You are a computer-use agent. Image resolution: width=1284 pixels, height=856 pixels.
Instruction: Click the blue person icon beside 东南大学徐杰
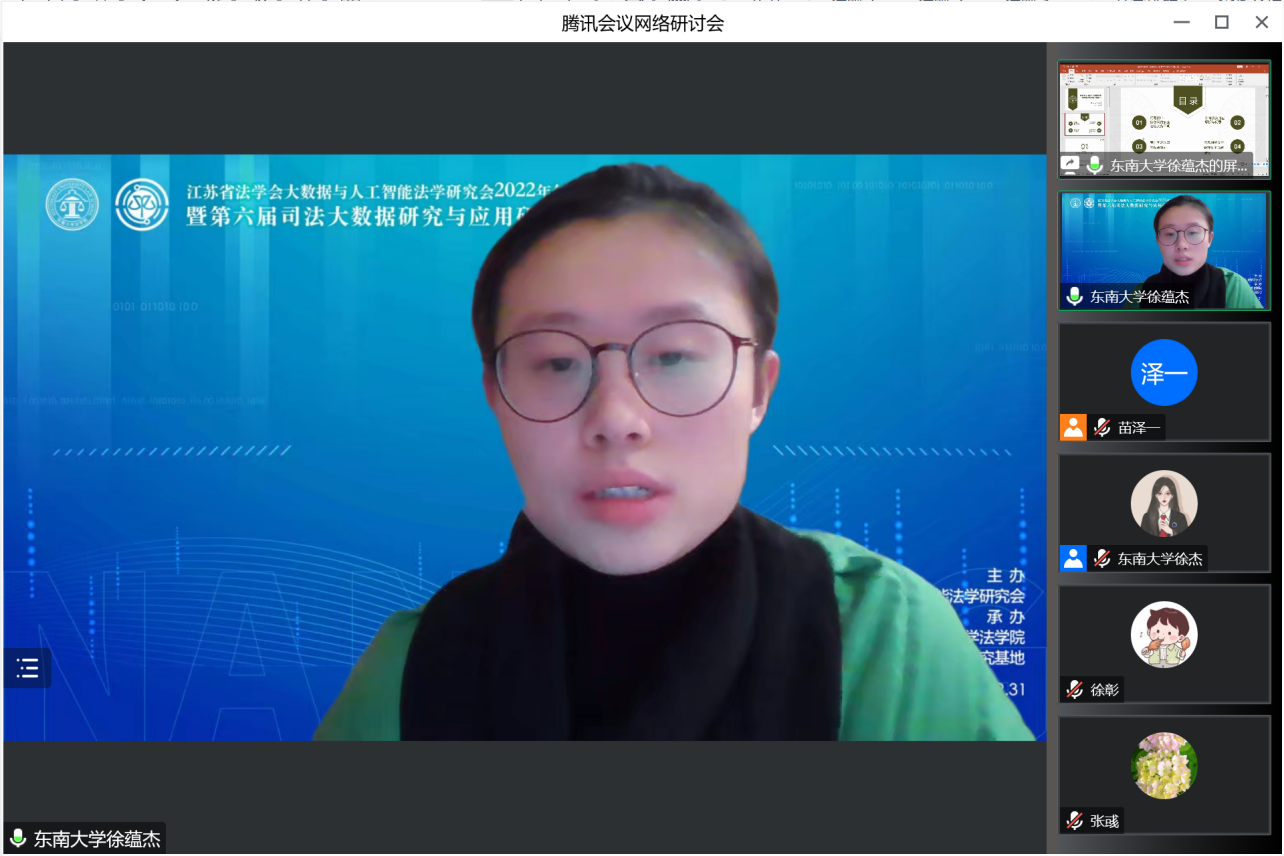[1073, 559]
